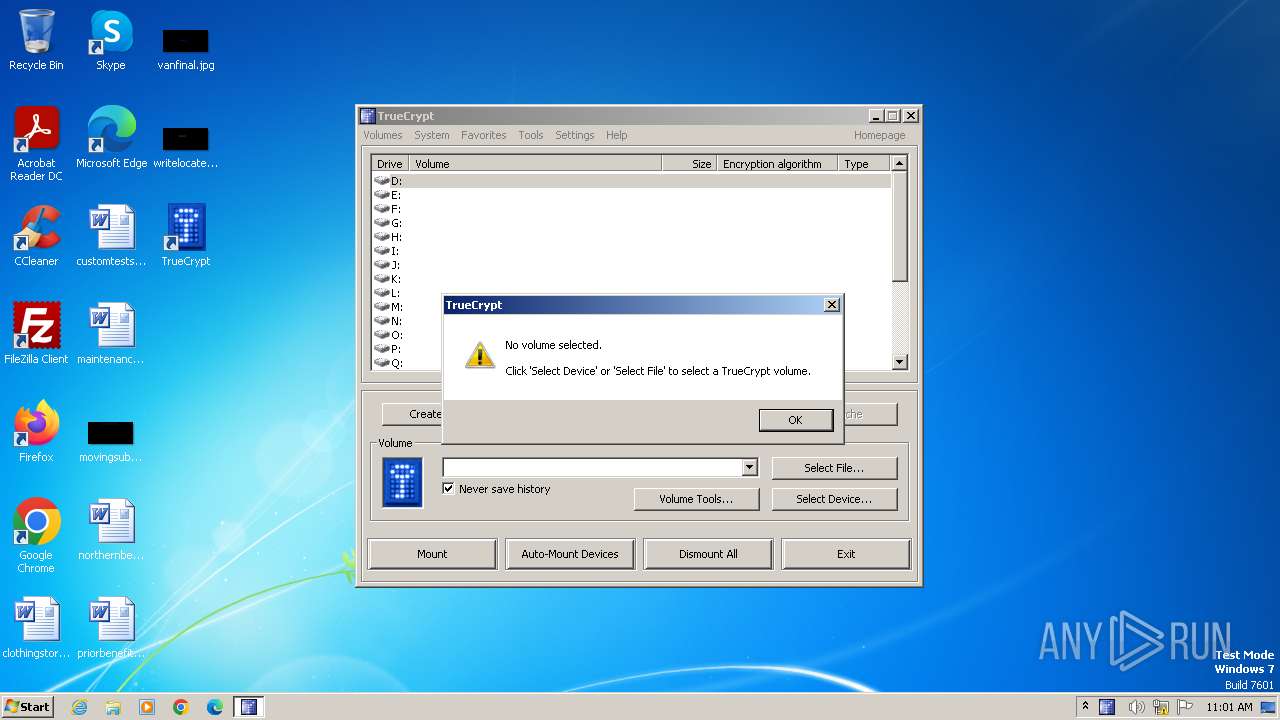This screenshot has width=1280, height=720.
Task: Click the Auto-Mount Devices button
Action: click(570, 554)
